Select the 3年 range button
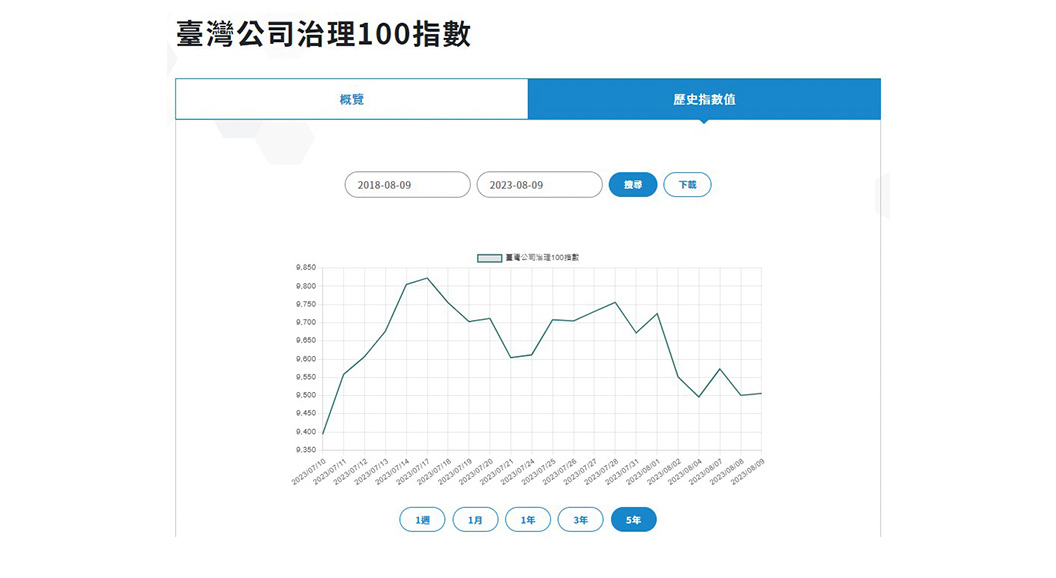Image resolution: width=1056 pixels, height=578 pixels. point(581,519)
